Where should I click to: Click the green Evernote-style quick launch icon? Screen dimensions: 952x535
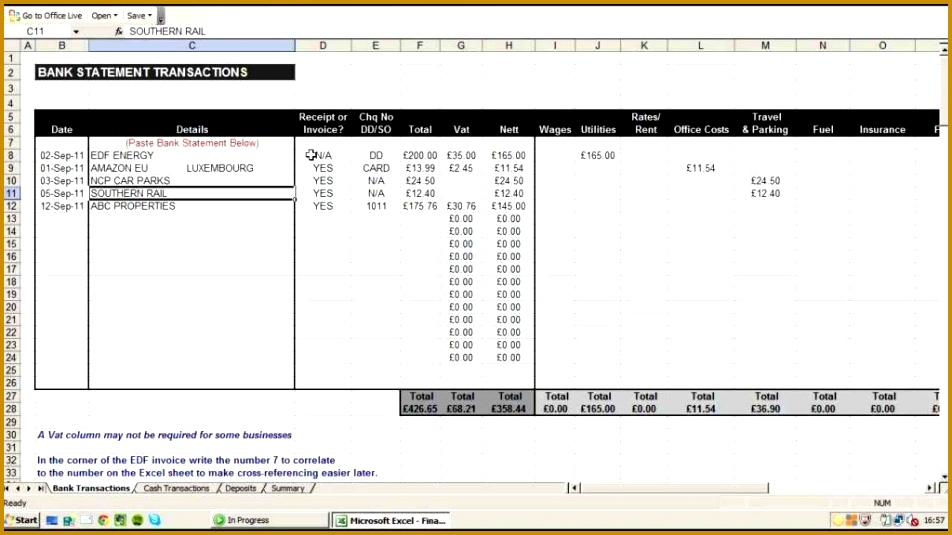pyautogui.click(x=120, y=520)
